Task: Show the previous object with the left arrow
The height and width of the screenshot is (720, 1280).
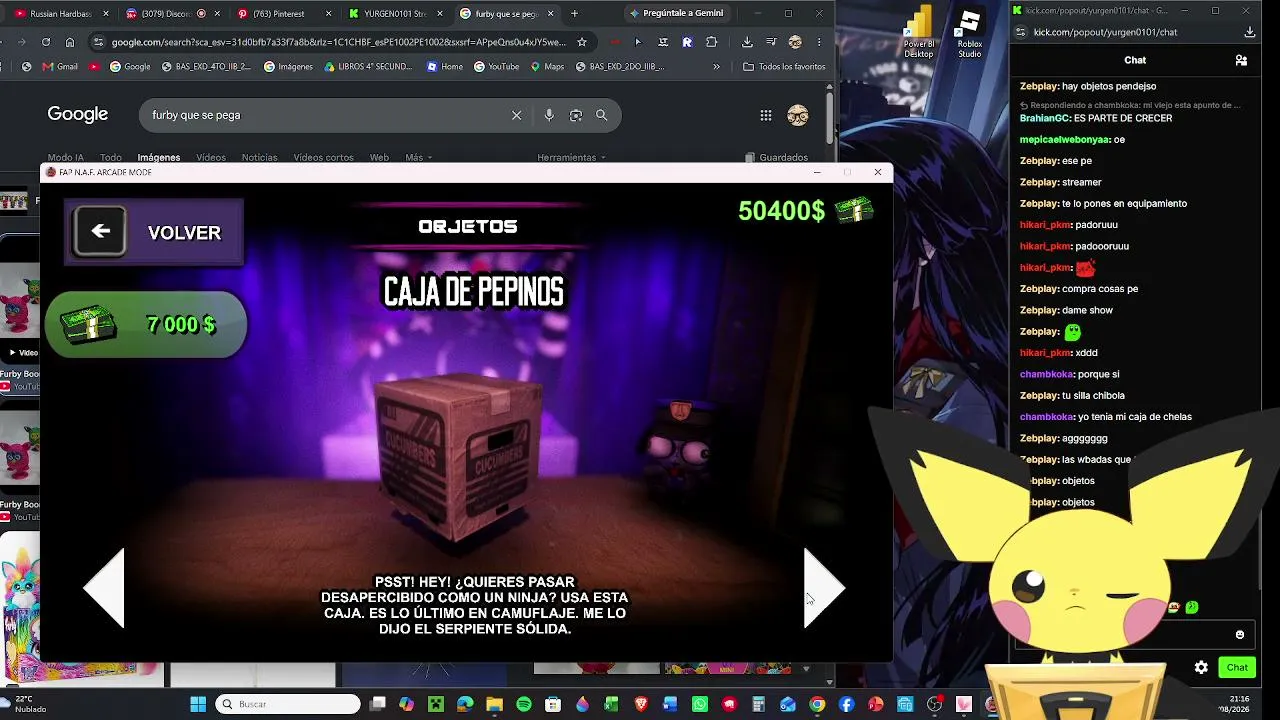Action: click(103, 588)
